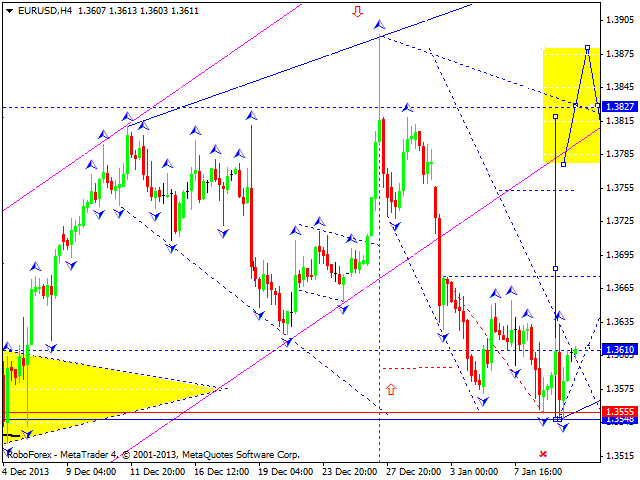
Task: Click the 9 Dec 04:00 time label
Action: [x=90, y=471]
